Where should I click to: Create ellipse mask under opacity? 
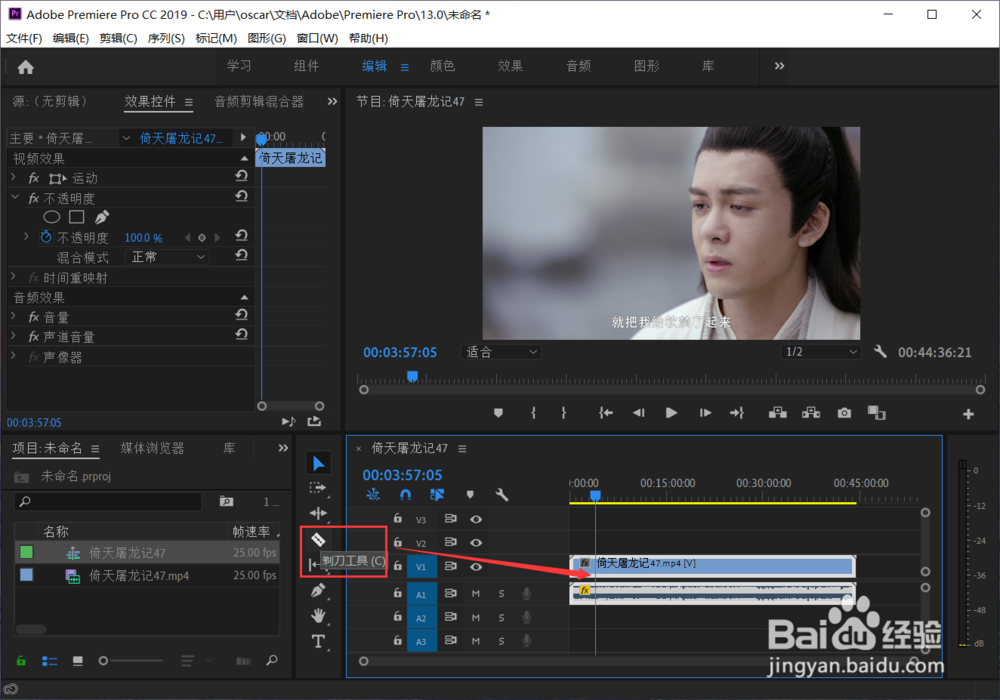click(52, 217)
